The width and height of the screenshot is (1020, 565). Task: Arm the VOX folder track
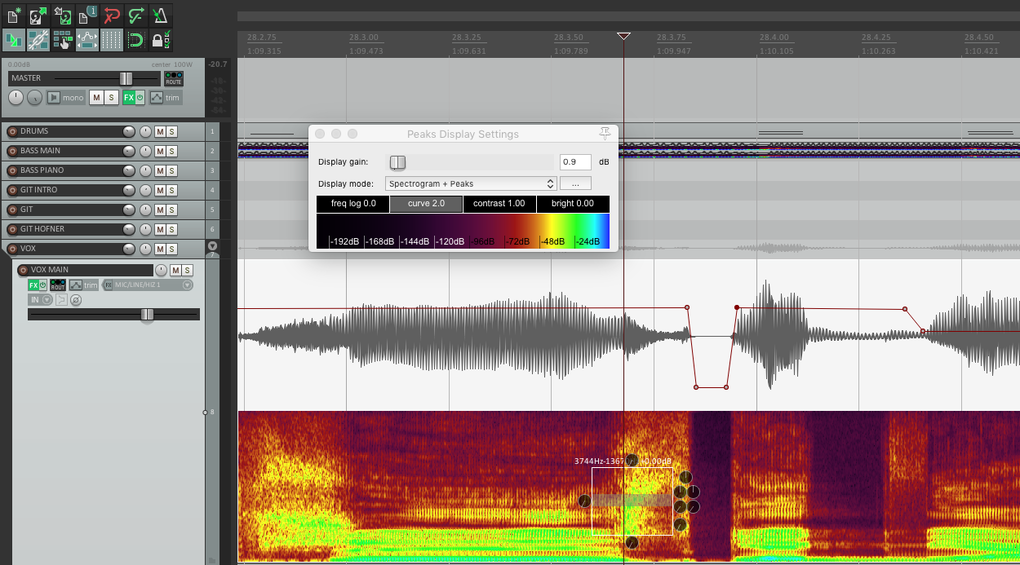pyautogui.click(x=12, y=248)
